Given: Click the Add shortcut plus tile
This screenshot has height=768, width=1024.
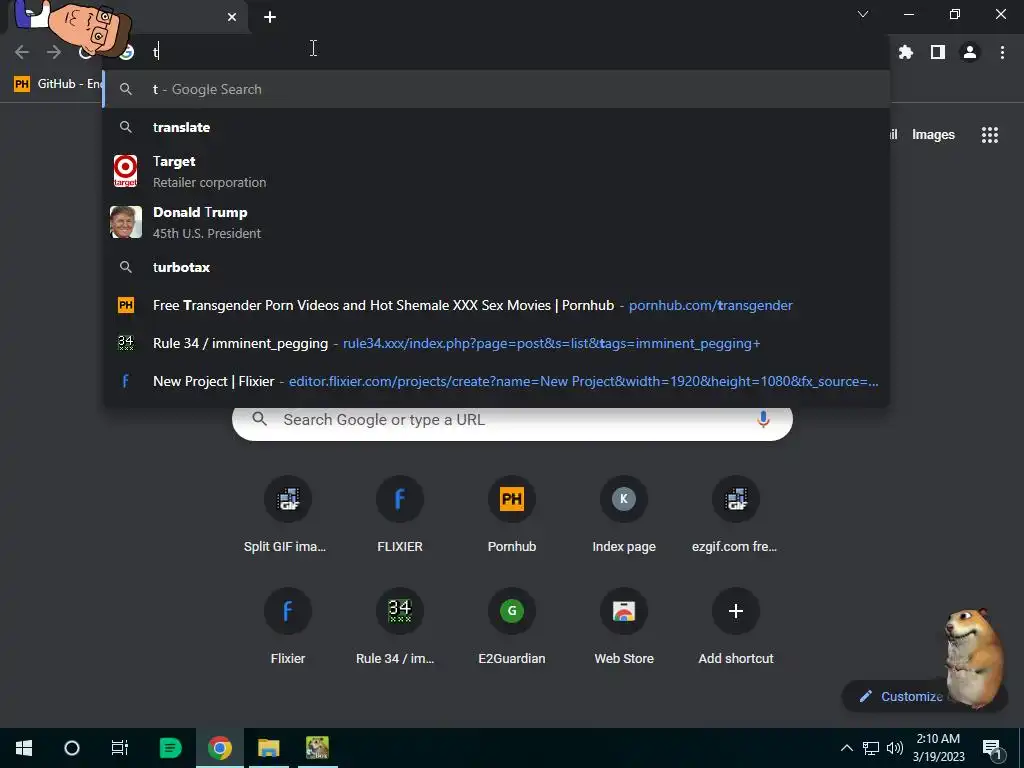Looking at the screenshot, I should pos(735,628).
